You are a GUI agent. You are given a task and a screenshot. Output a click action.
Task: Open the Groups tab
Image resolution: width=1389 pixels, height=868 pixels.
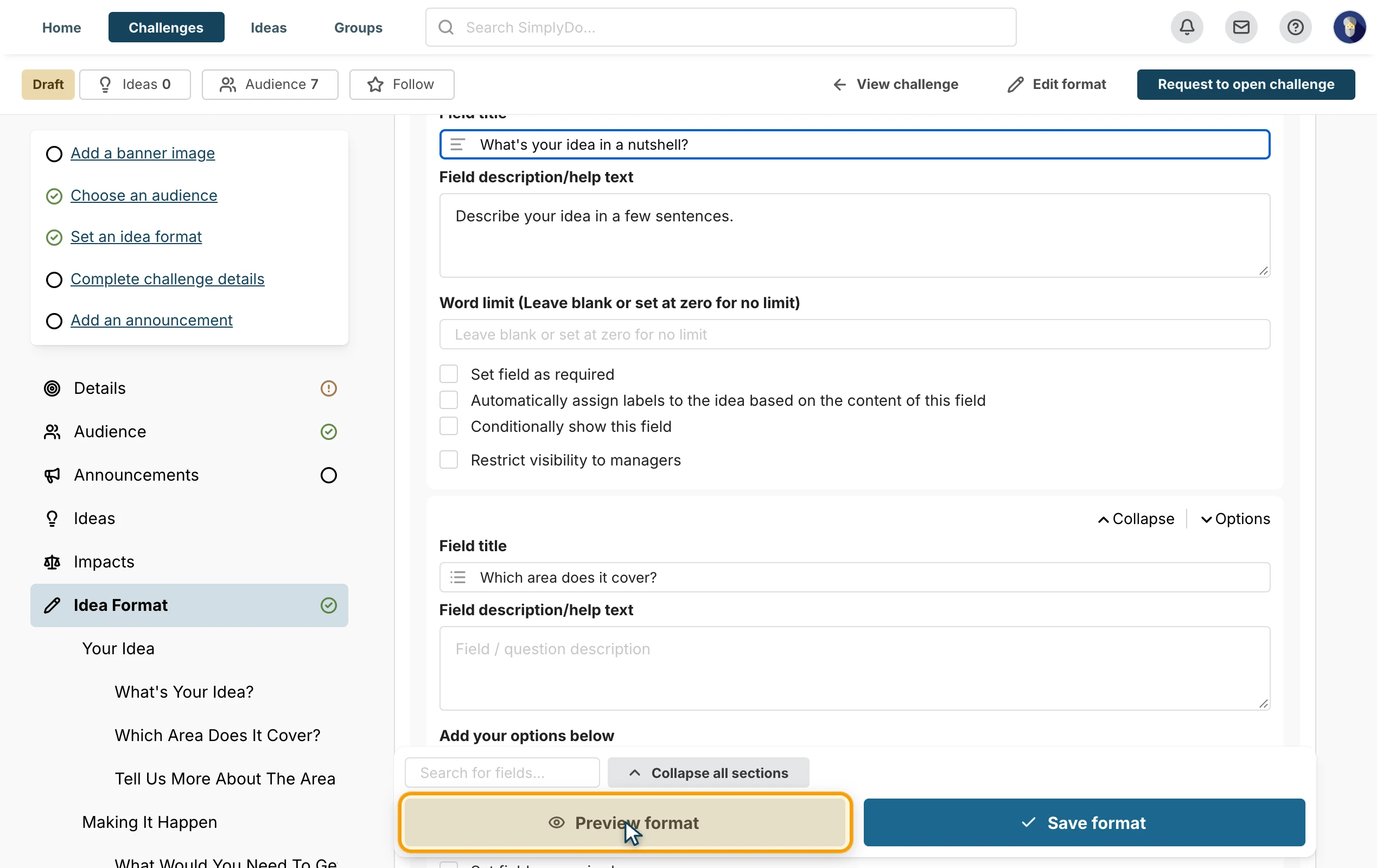click(x=358, y=28)
